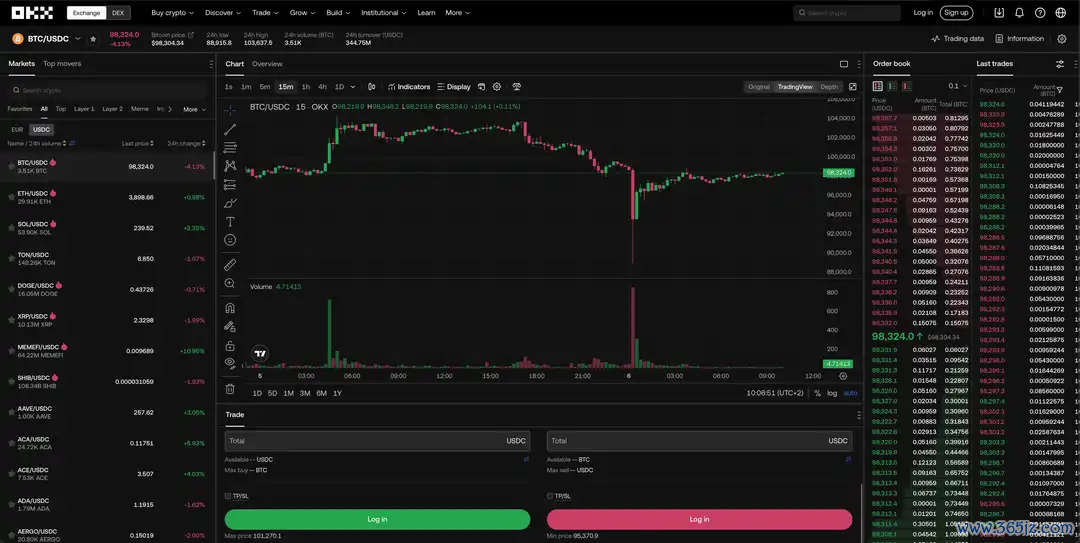Viewport: 1080px width, 543px height.
Task: Set chart range to 3M
Action: [x=304, y=393]
